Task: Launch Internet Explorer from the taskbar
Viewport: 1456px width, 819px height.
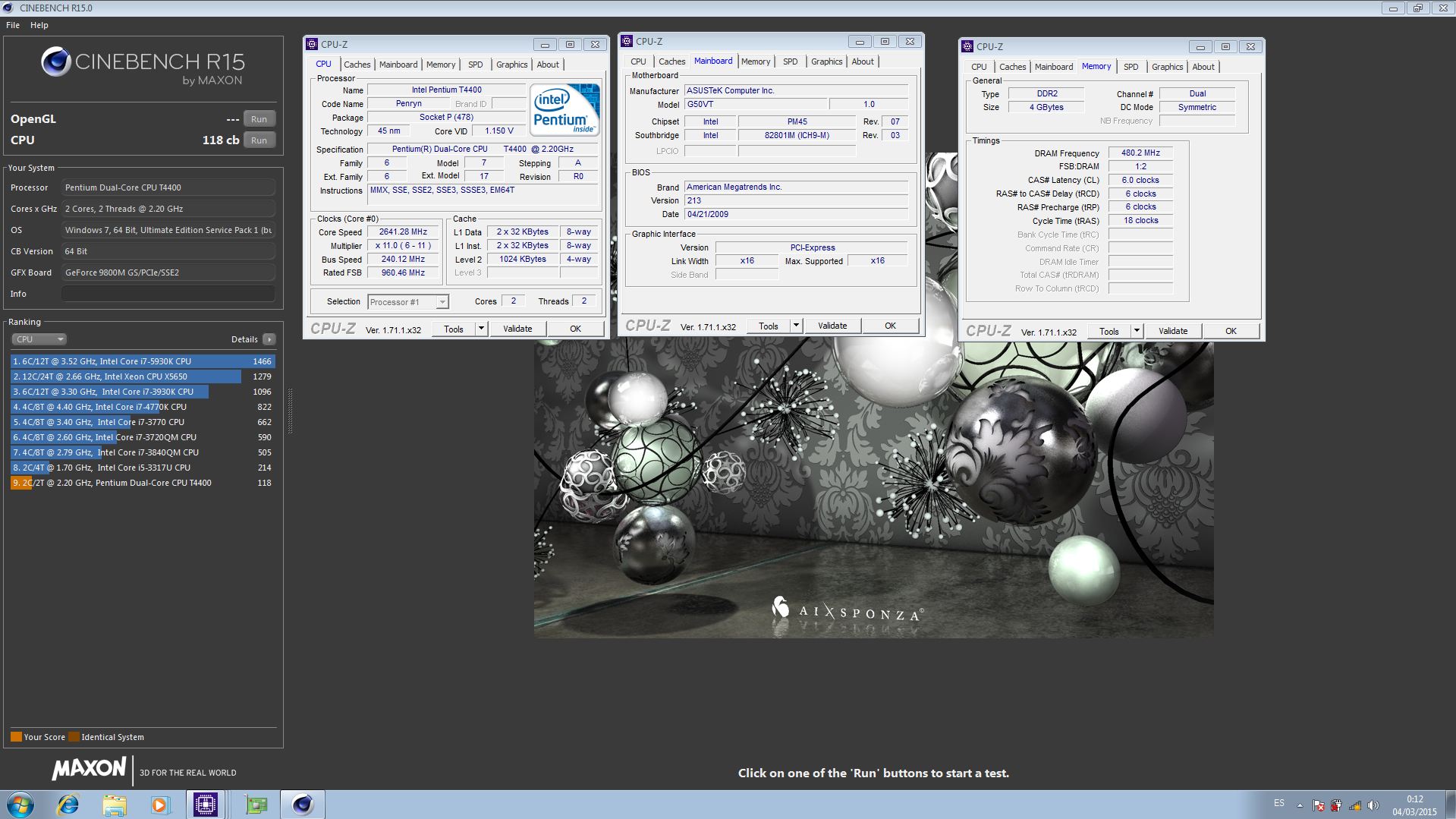Action: click(68, 805)
